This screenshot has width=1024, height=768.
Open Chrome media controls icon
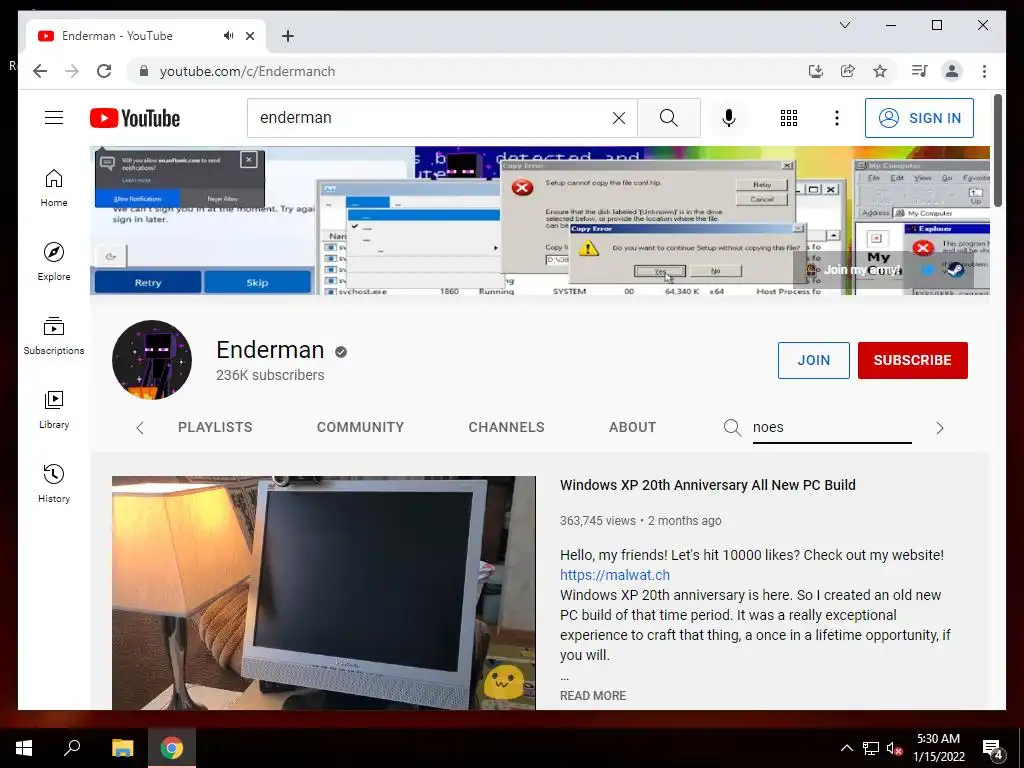[x=920, y=71]
